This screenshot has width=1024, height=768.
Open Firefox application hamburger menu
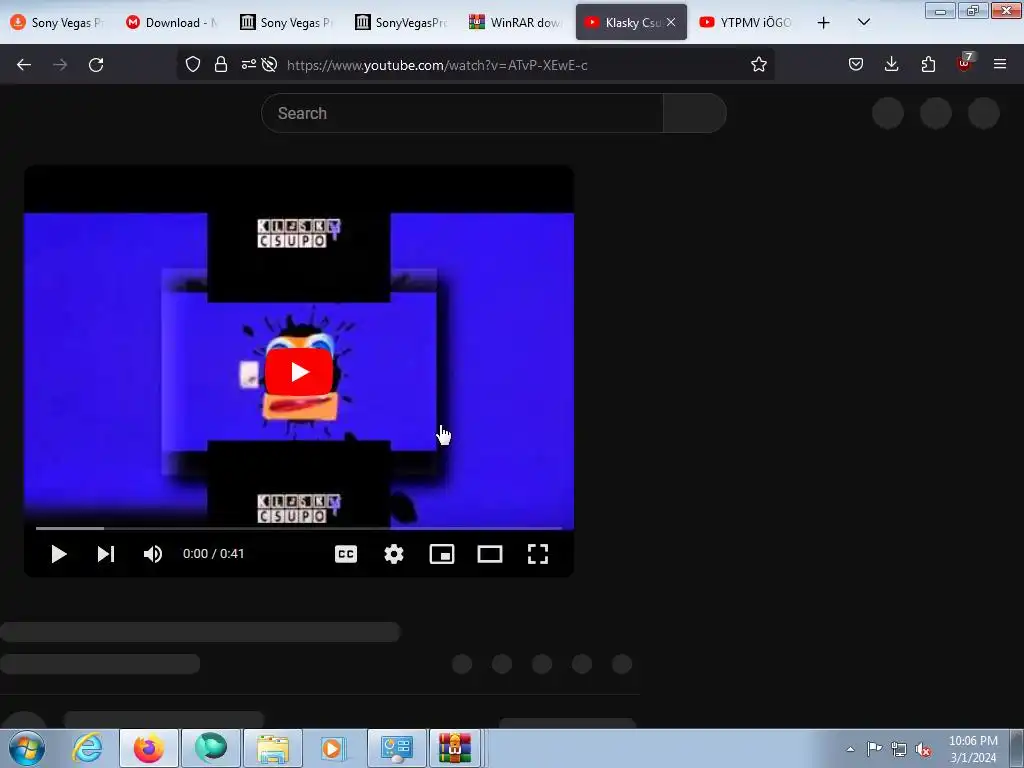coord(1000,64)
